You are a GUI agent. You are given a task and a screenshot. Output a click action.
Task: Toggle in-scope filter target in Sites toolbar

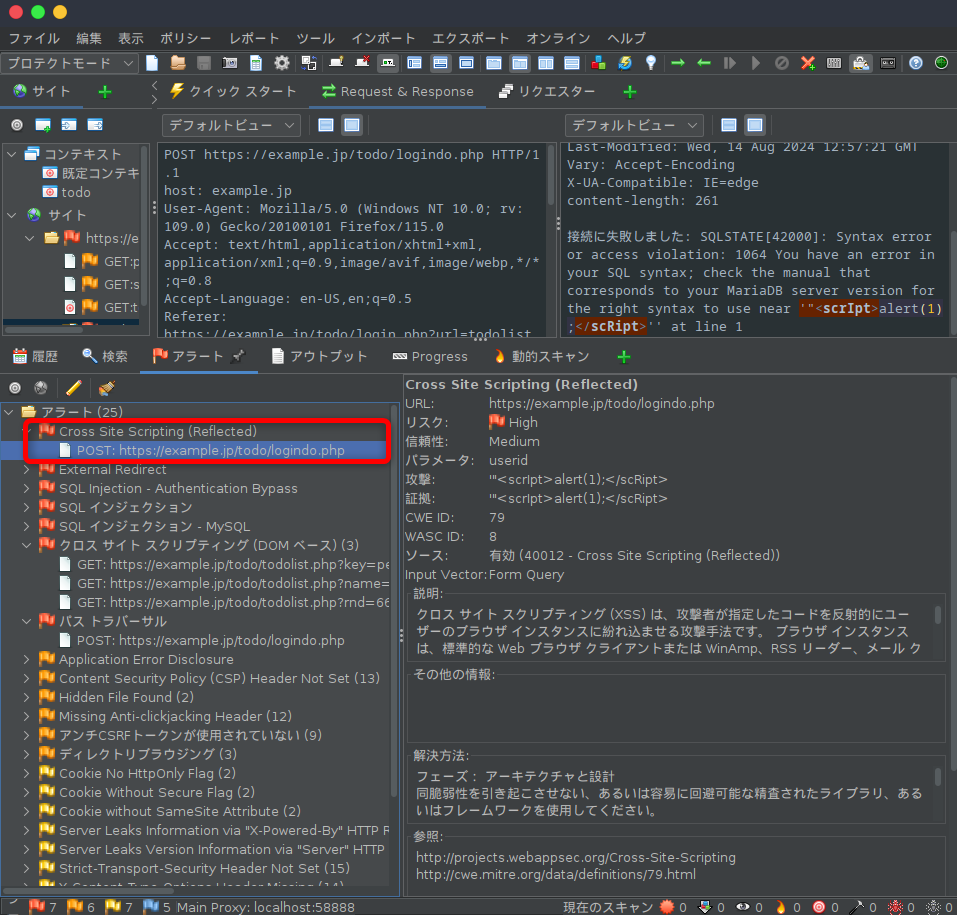tap(17, 125)
